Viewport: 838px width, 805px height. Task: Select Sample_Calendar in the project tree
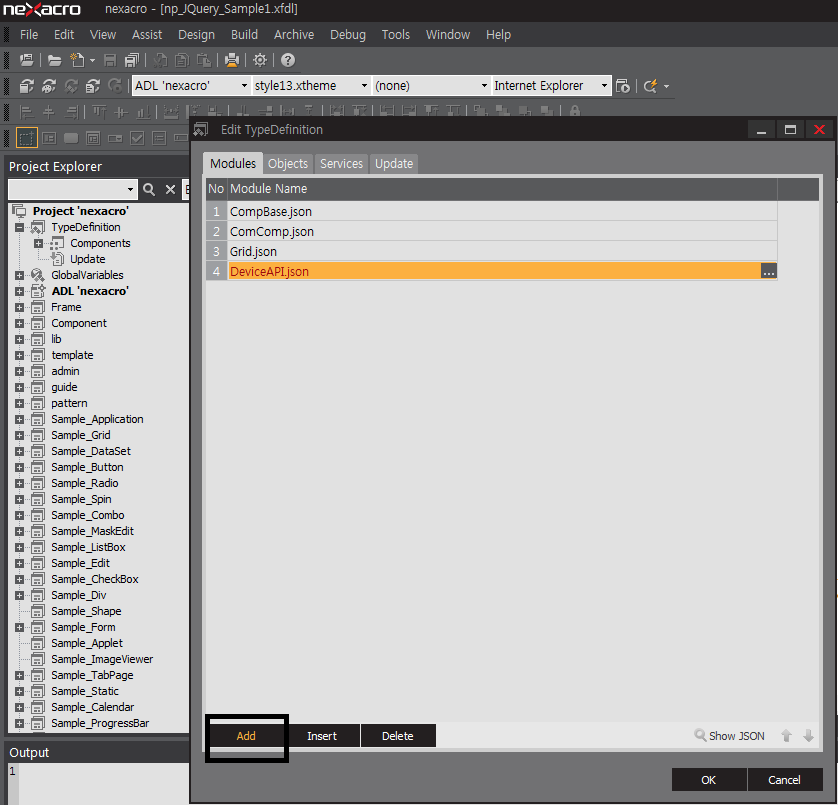pos(92,707)
